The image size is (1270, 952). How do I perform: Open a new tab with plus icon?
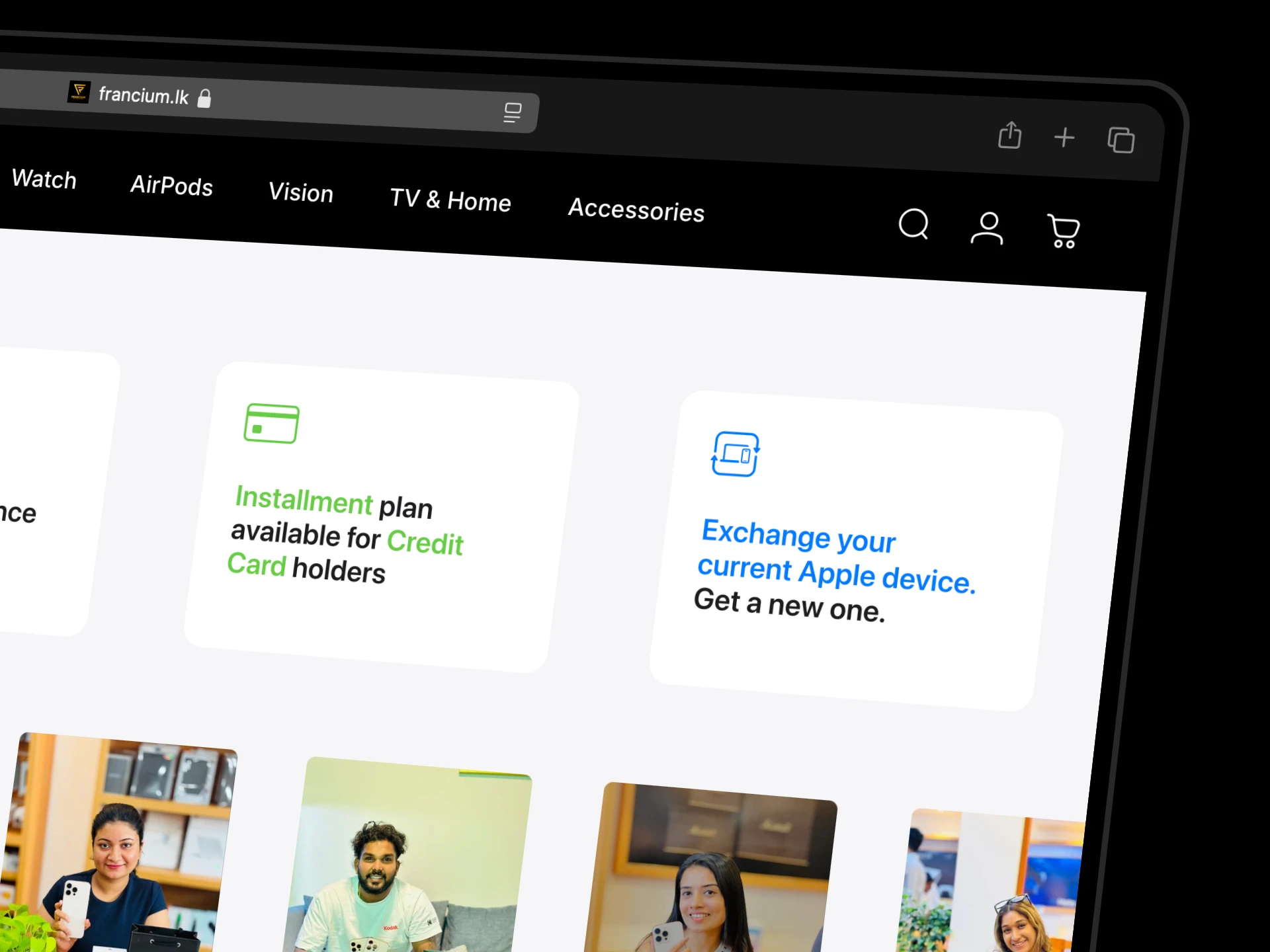tap(1064, 138)
